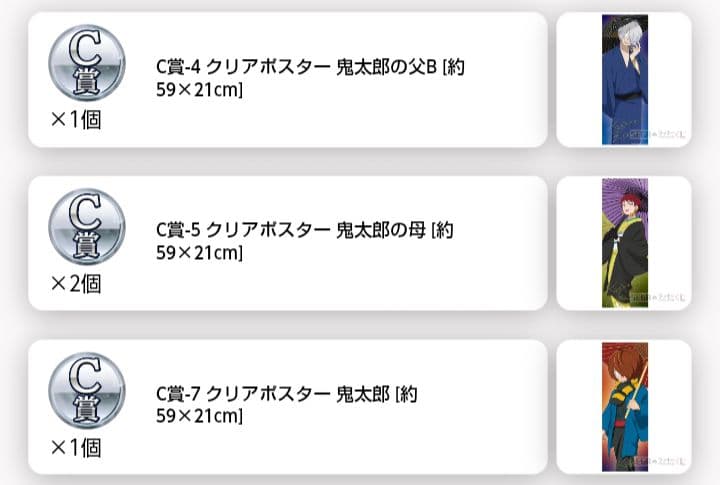
Task: Open the 鬼太郎の父B poster thumbnail
Action: tap(624, 79)
